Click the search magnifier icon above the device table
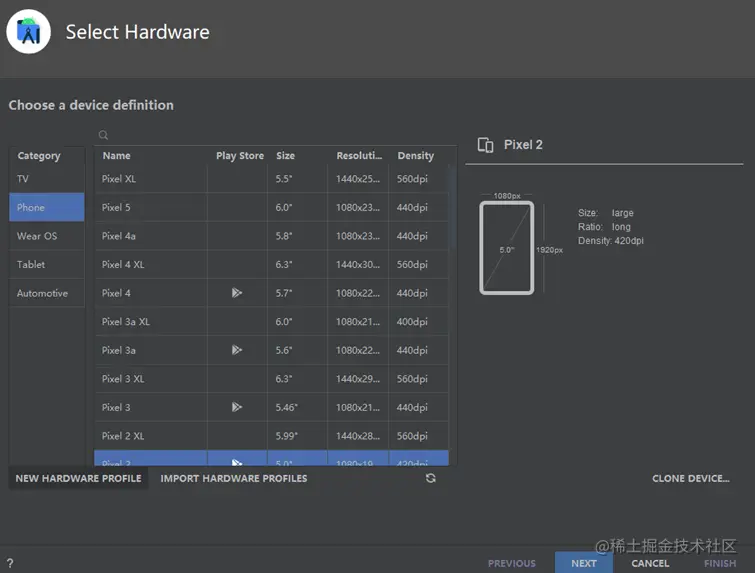The height and width of the screenshot is (573, 755). coord(103,135)
